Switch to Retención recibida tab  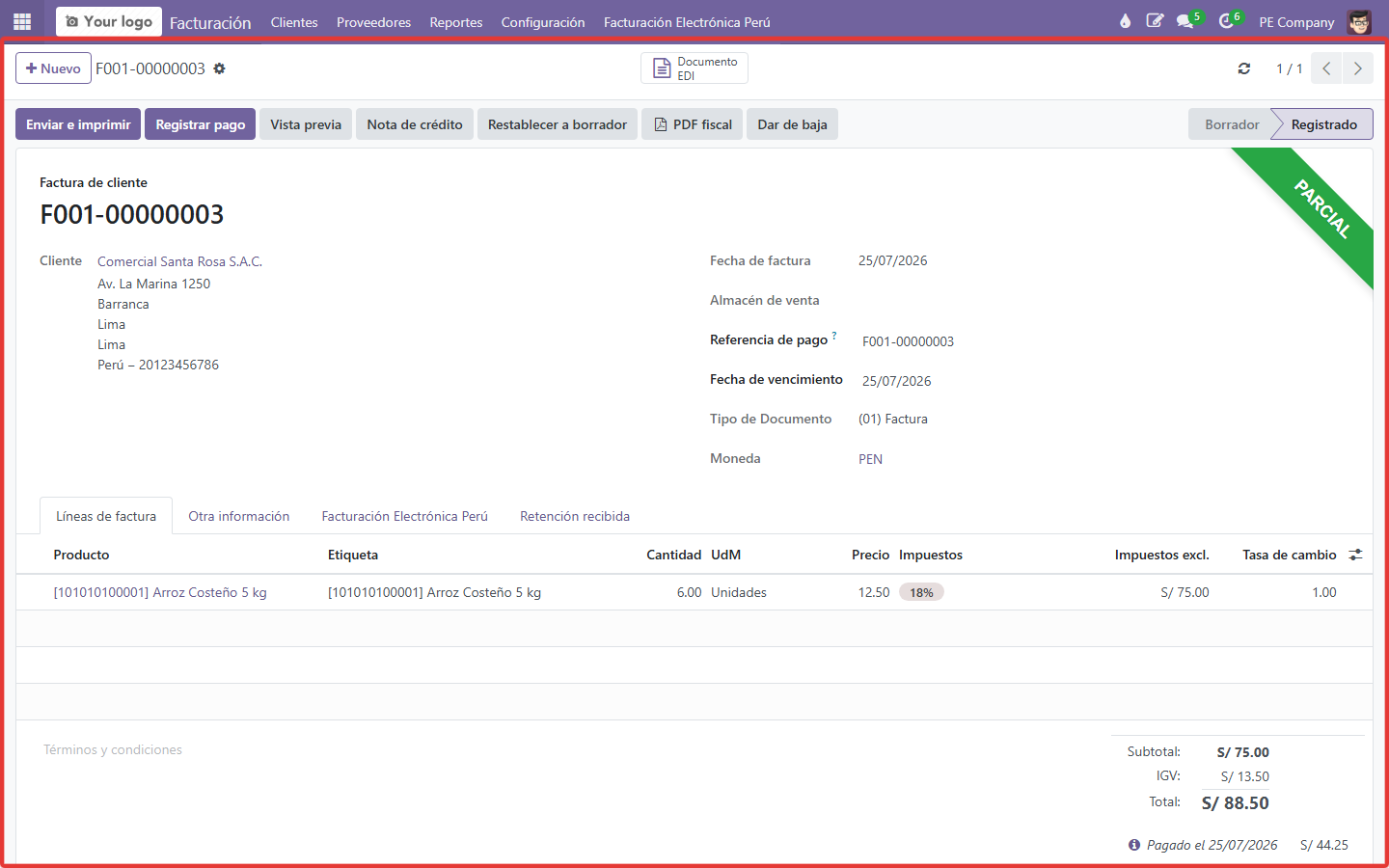575,516
